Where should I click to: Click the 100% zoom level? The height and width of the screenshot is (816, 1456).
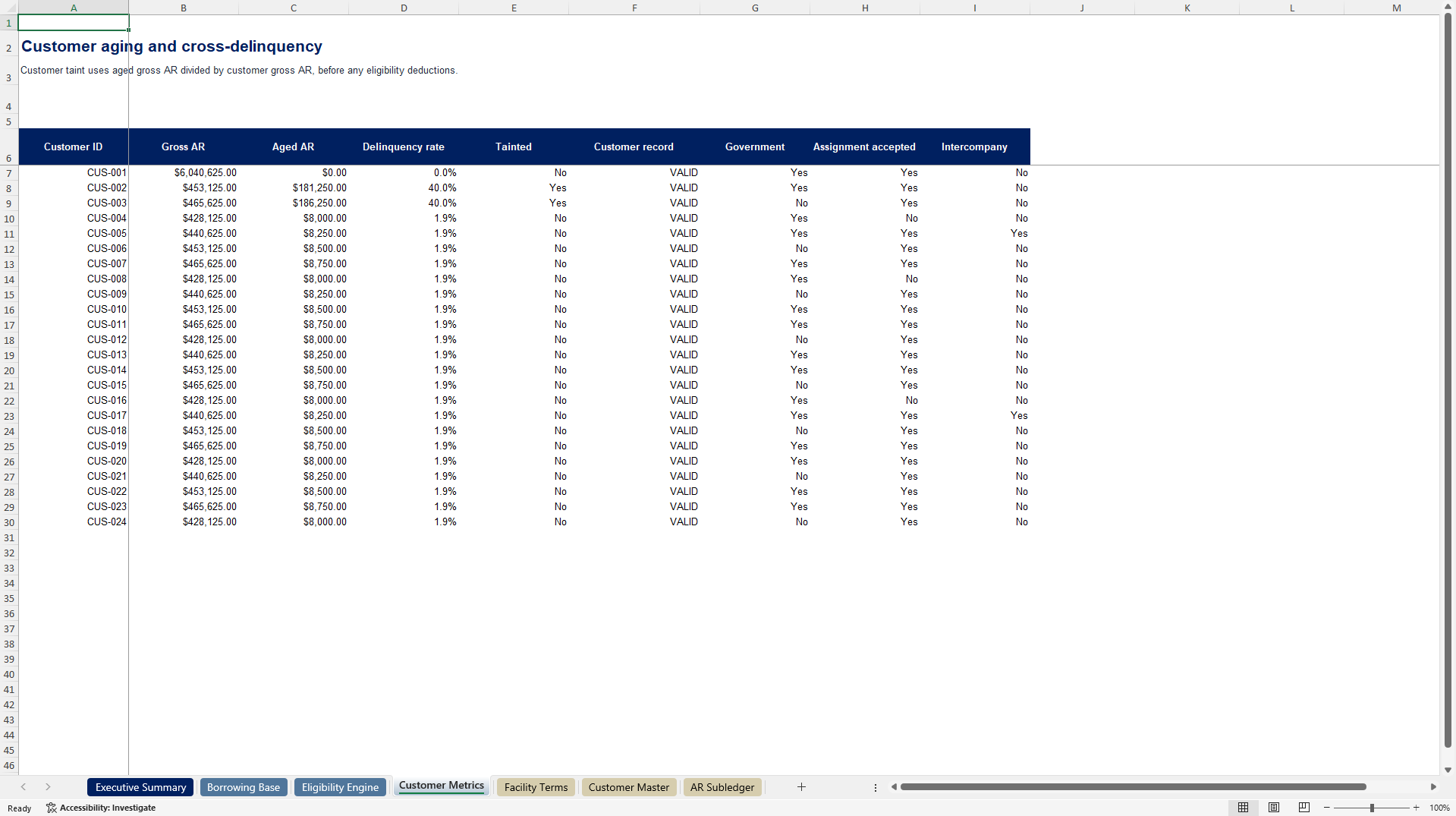click(1439, 808)
